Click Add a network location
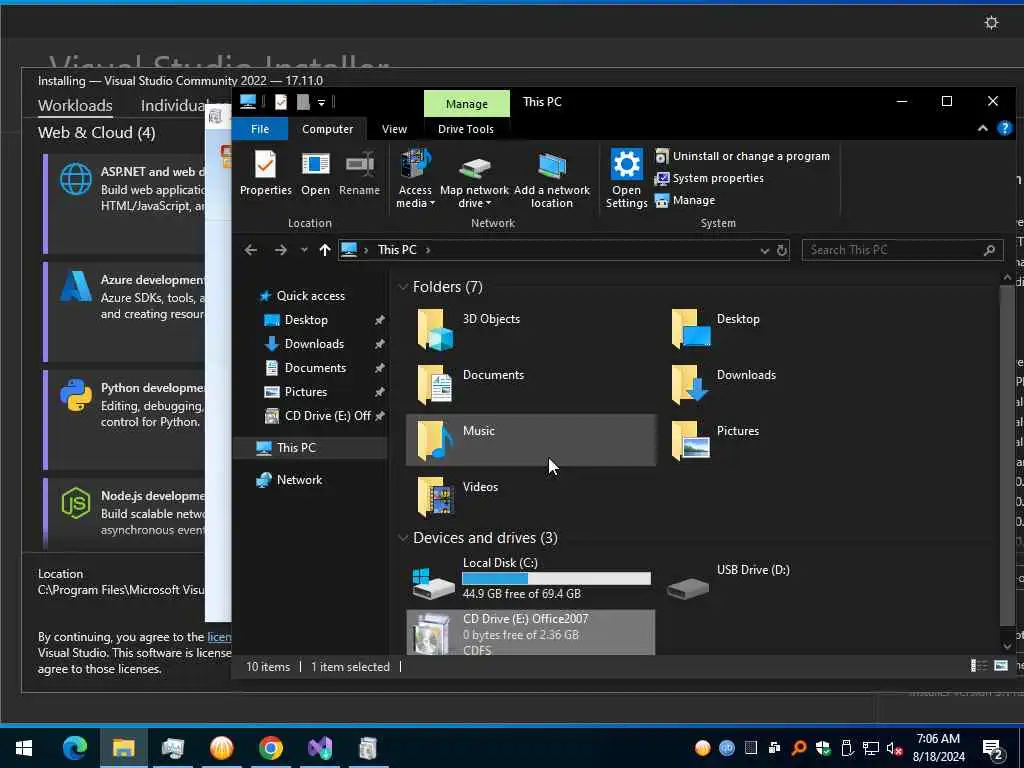Viewport: 1024px width, 768px height. pos(552,179)
